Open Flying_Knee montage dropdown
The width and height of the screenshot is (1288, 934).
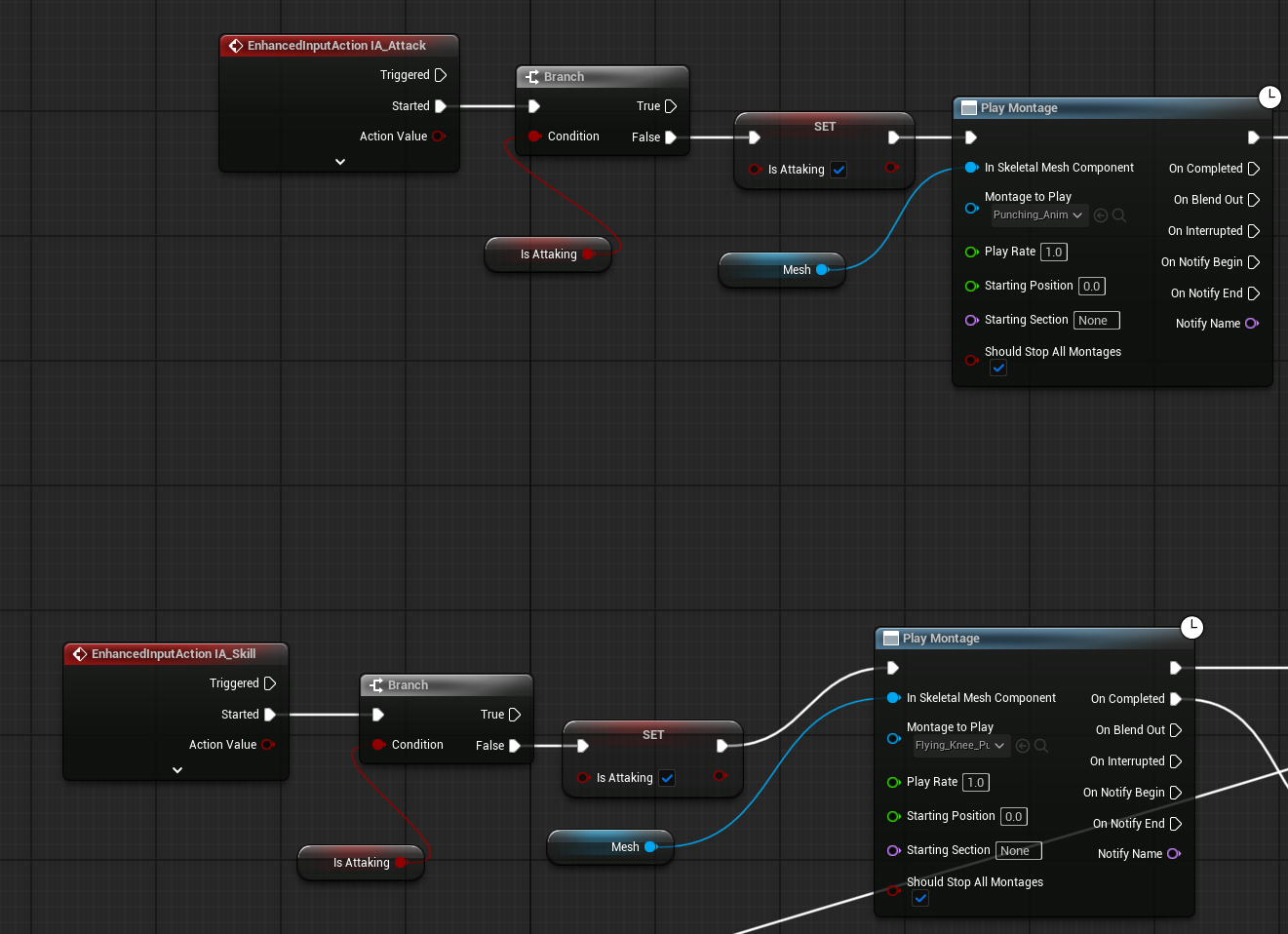(x=960, y=746)
